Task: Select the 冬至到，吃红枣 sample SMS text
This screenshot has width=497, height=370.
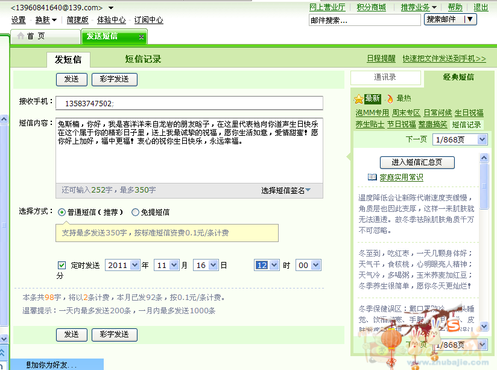Action: [415, 270]
